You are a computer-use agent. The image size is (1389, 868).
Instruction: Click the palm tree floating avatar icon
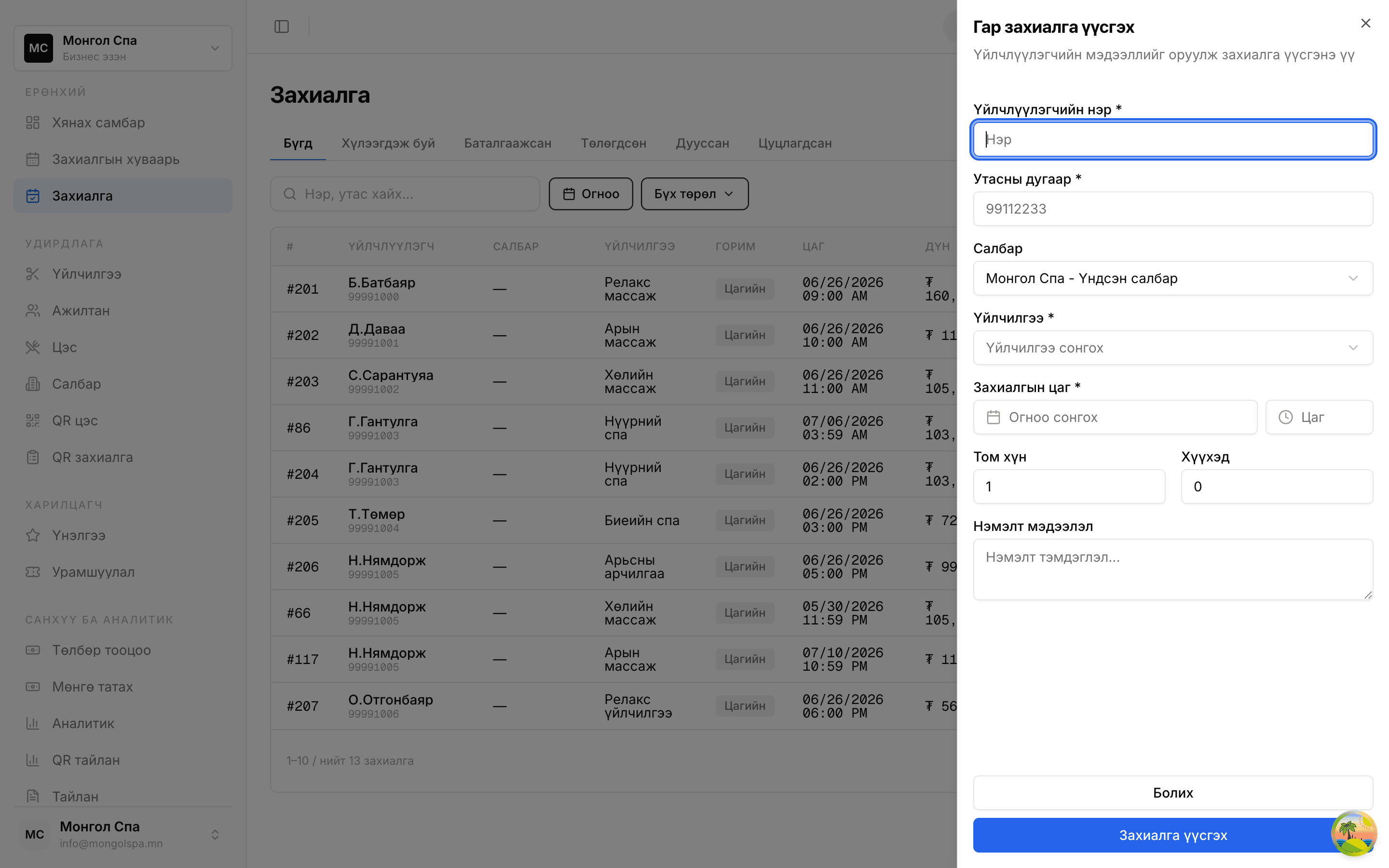point(1353,833)
